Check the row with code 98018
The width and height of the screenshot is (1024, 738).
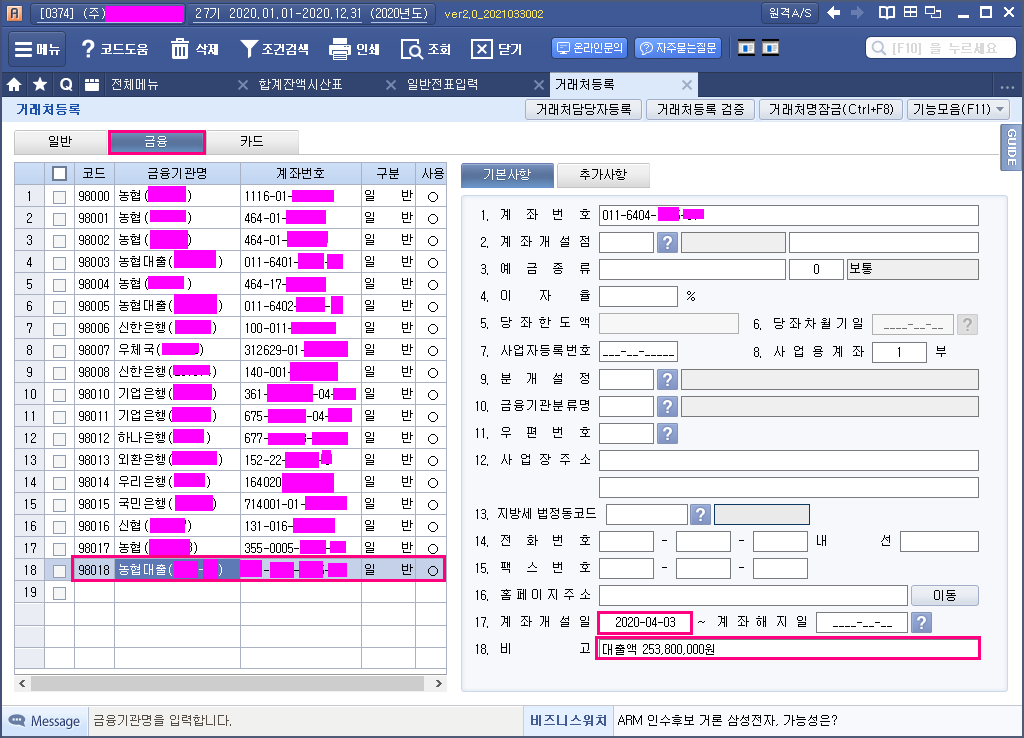pos(59,570)
